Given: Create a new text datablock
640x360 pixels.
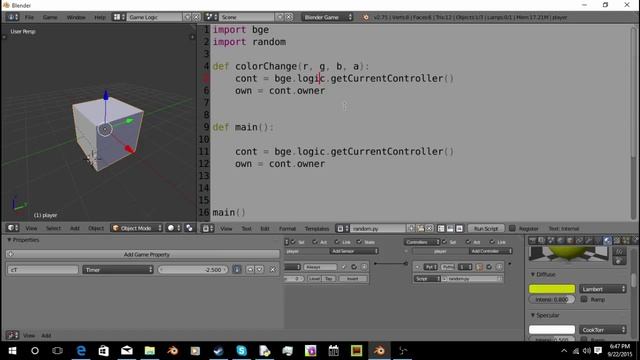Looking at the screenshot, I should pos(411,229).
